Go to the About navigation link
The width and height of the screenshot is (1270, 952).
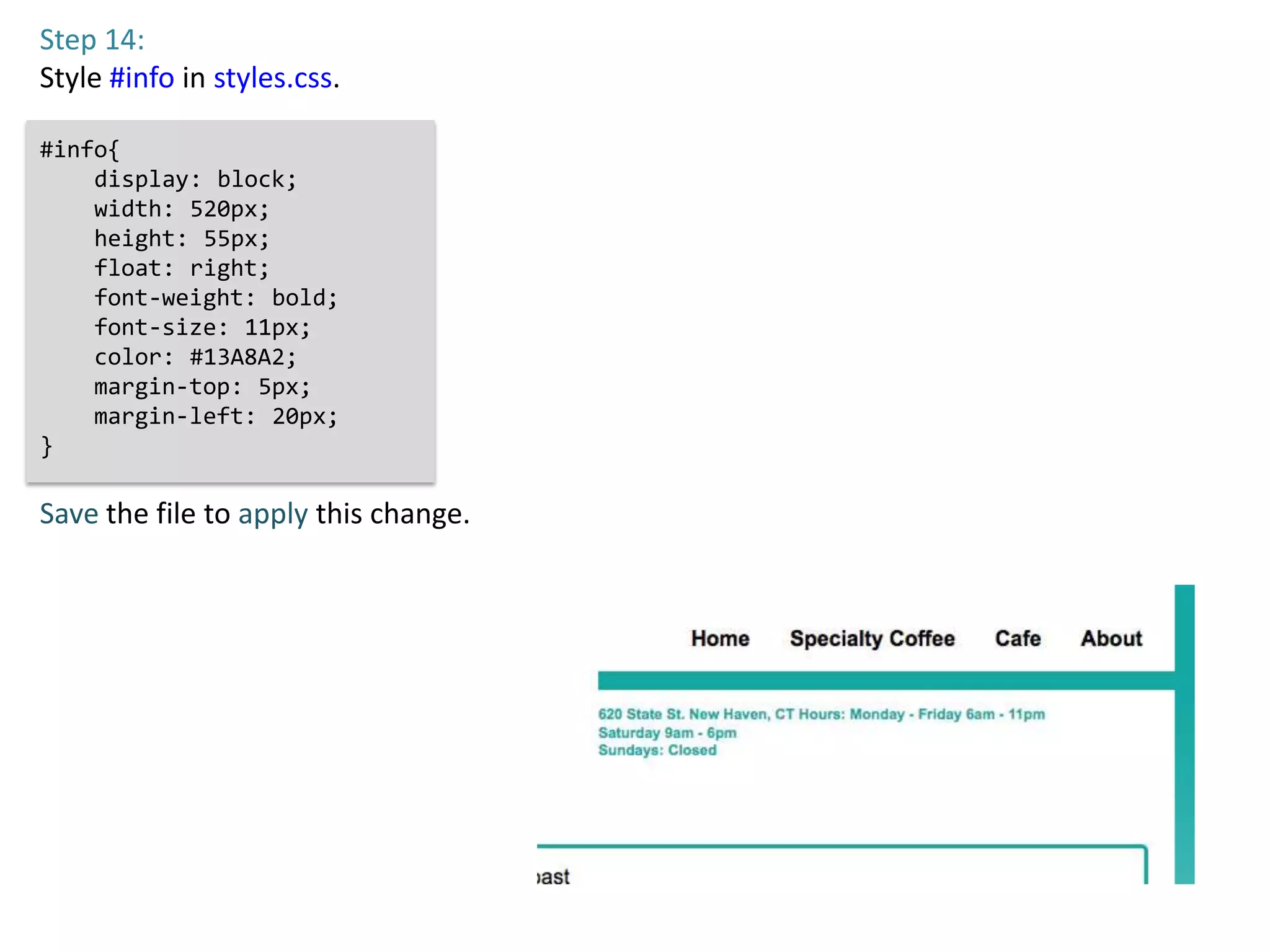coord(1111,638)
